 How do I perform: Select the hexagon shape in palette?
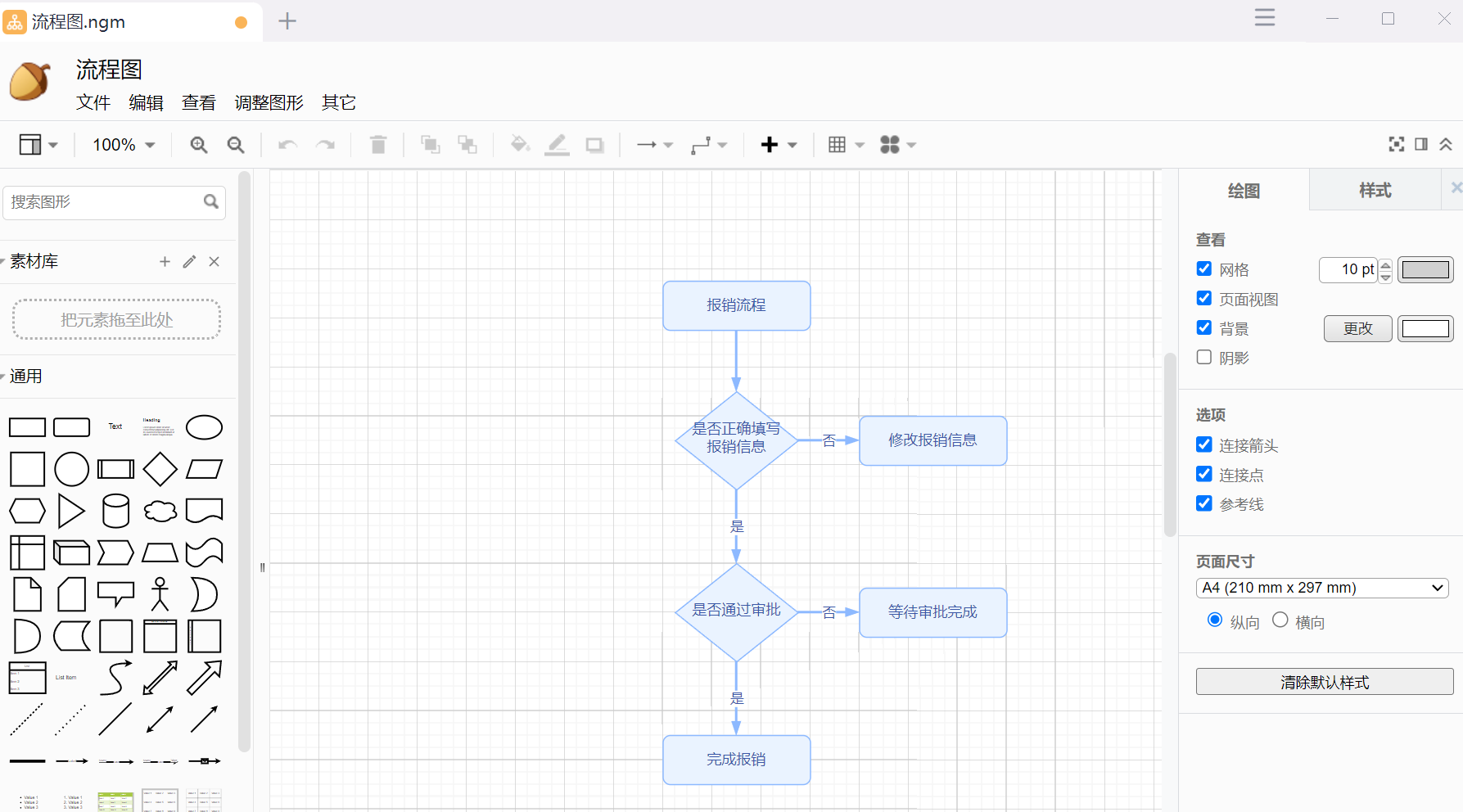click(x=27, y=511)
